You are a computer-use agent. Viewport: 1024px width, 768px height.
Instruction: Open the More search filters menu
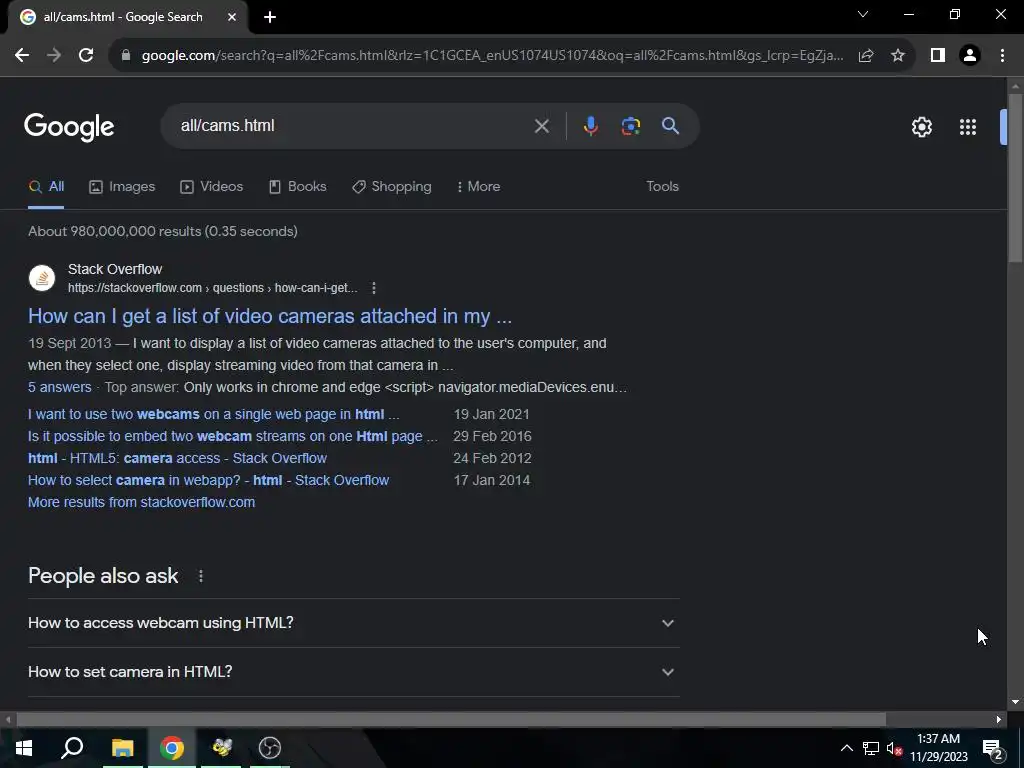pos(479,187)
